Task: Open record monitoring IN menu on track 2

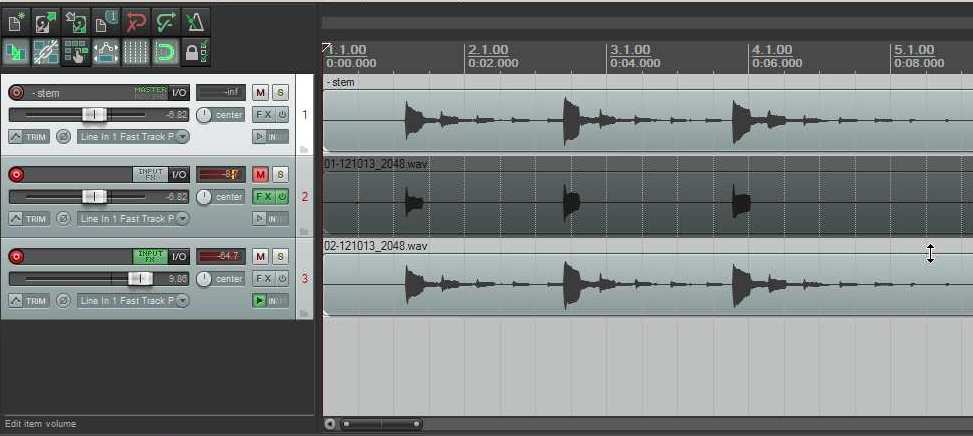Action: 271,218
